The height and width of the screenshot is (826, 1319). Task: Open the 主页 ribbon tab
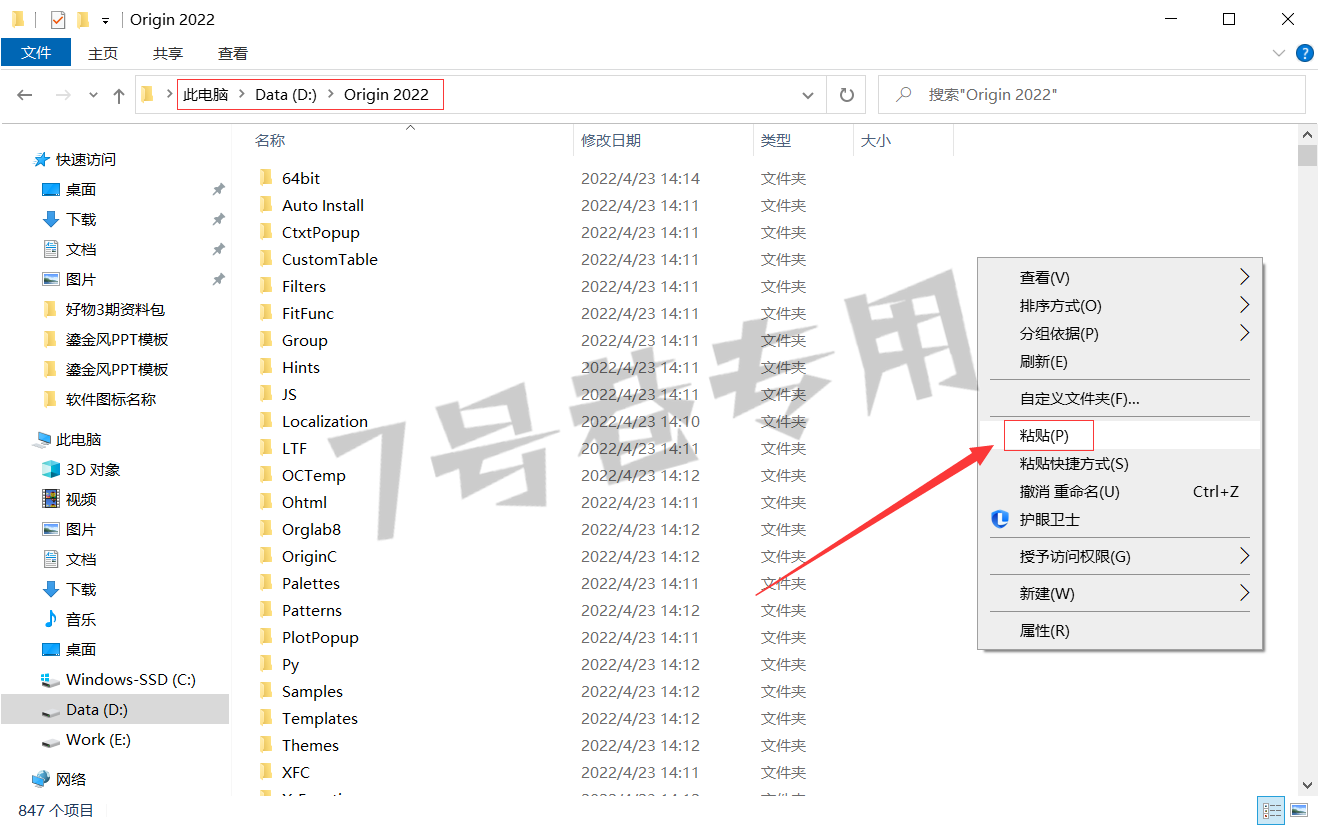[103, 53]
